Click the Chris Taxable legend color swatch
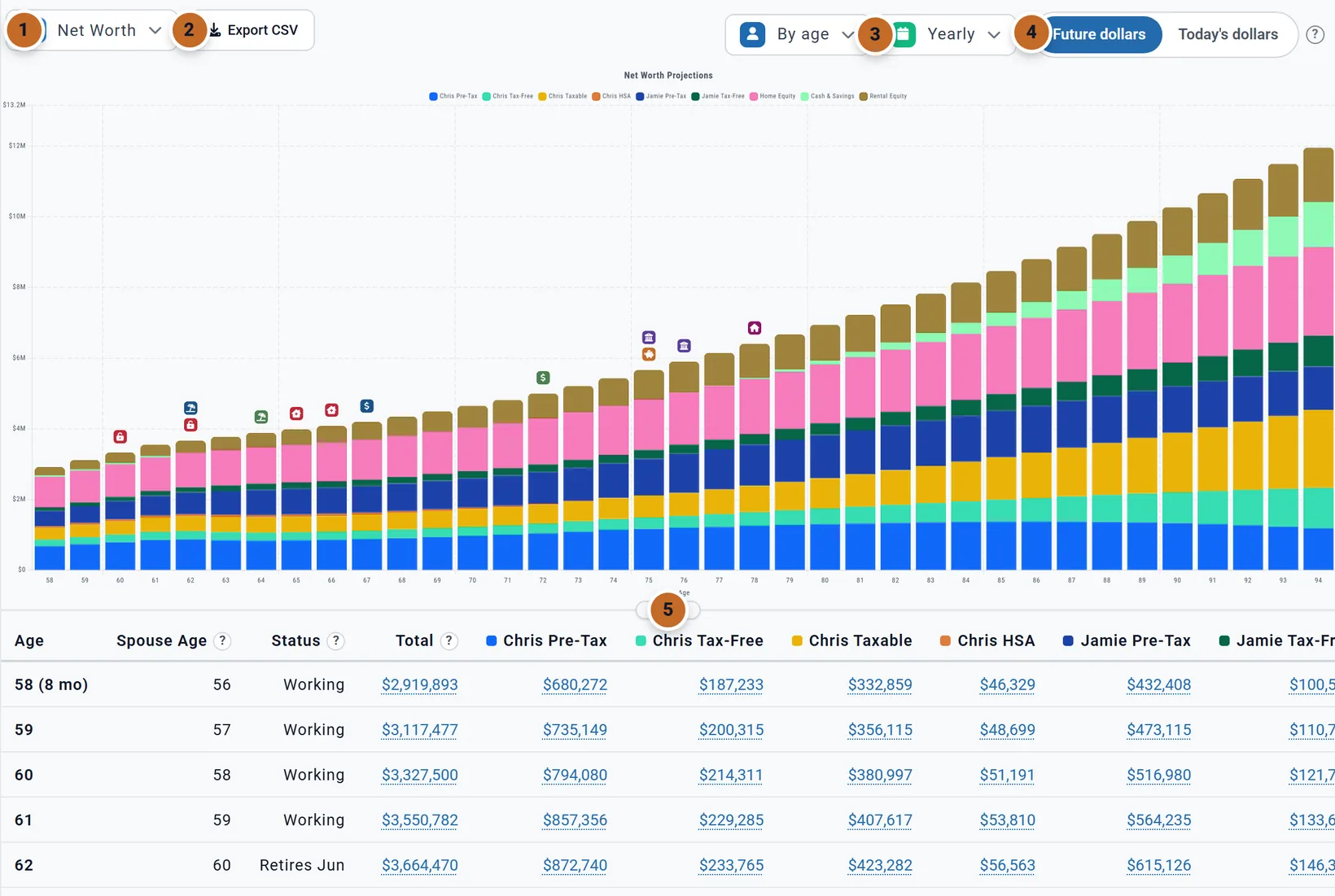This screenshot has height=896, width=1335. (542, 96)
